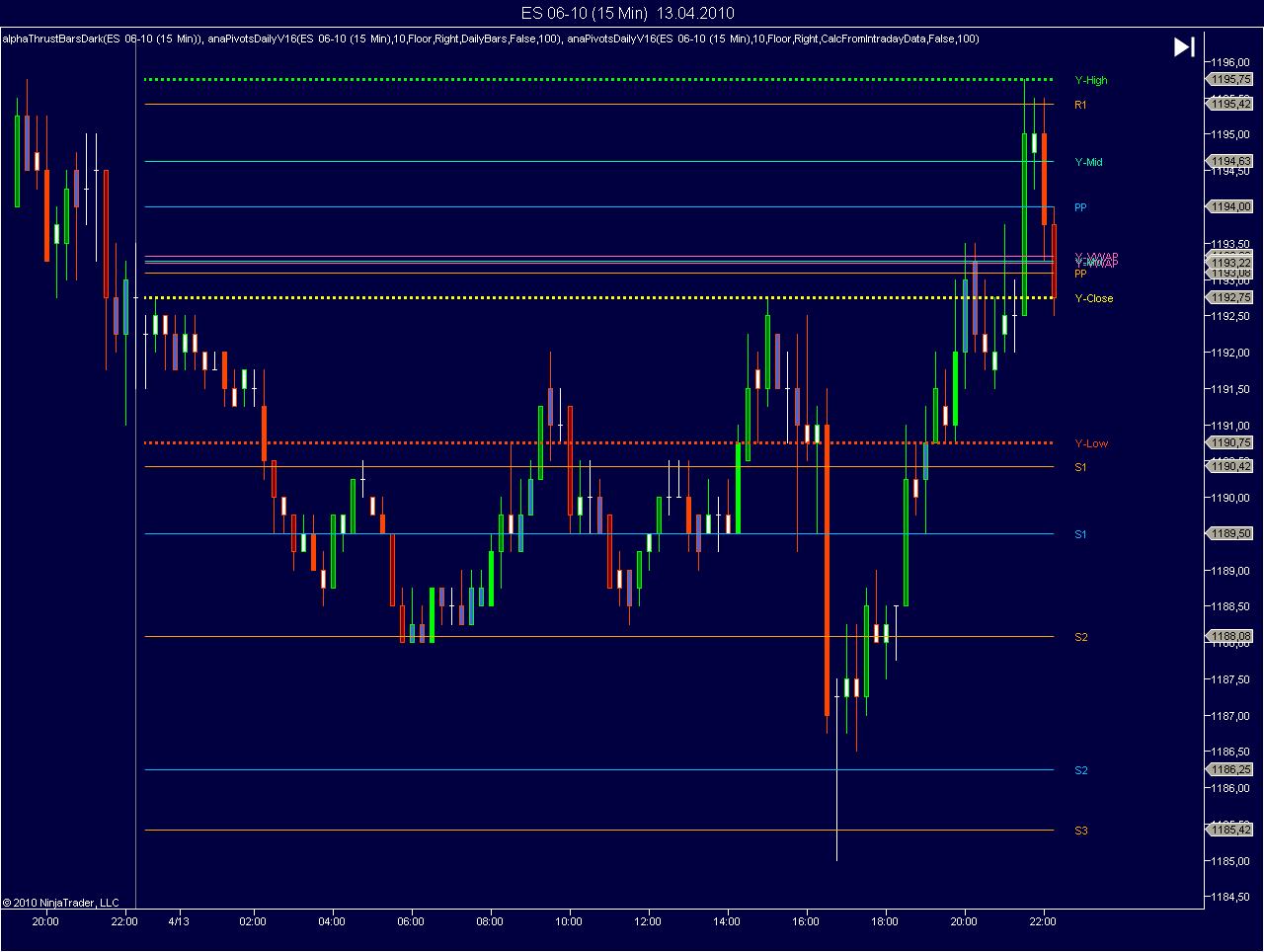Select the 1195,42 price marker
The image size is (1264, 952).
tap(1229, 104)
